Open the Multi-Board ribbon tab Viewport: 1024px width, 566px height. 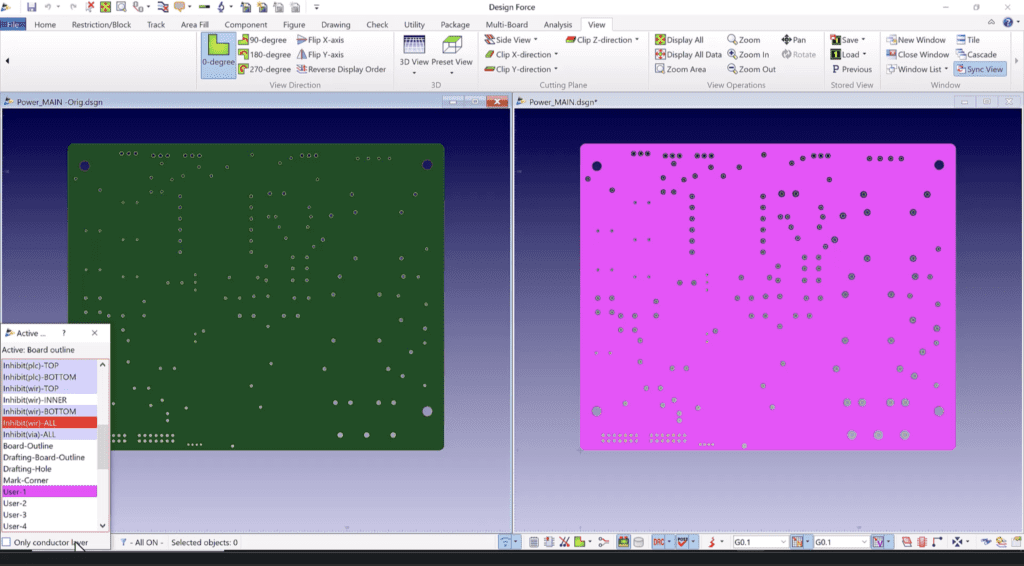(x=506, y=24)
